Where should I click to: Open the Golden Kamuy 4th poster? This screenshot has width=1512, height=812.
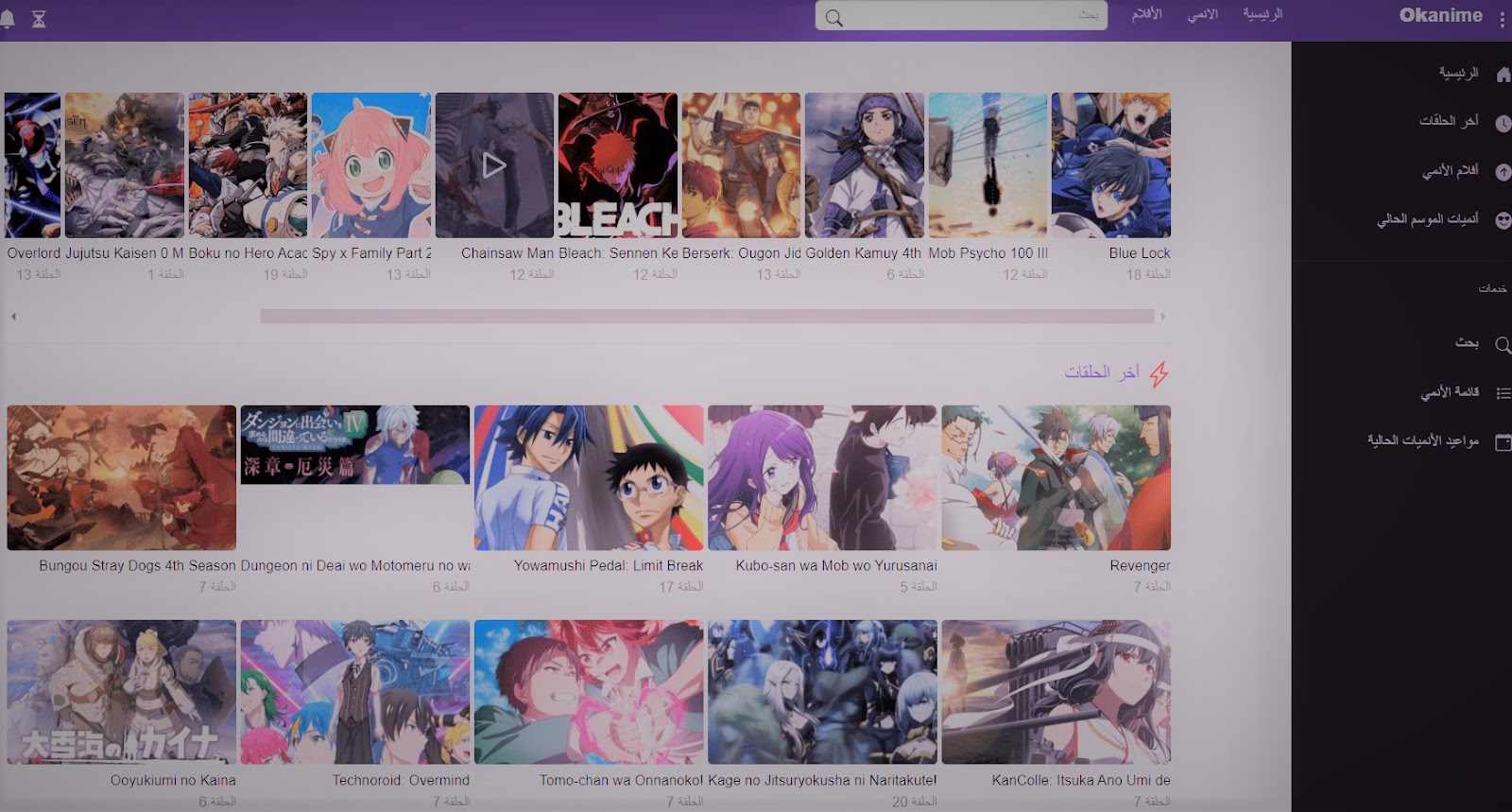coord(865,165)
